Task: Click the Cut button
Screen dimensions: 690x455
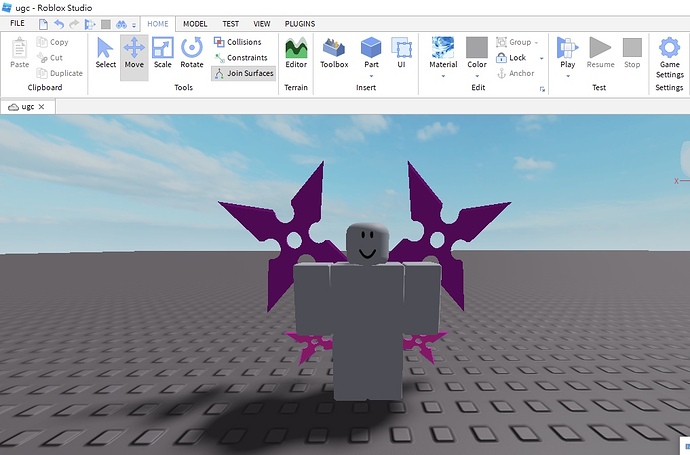Action: tap(50, 58)
